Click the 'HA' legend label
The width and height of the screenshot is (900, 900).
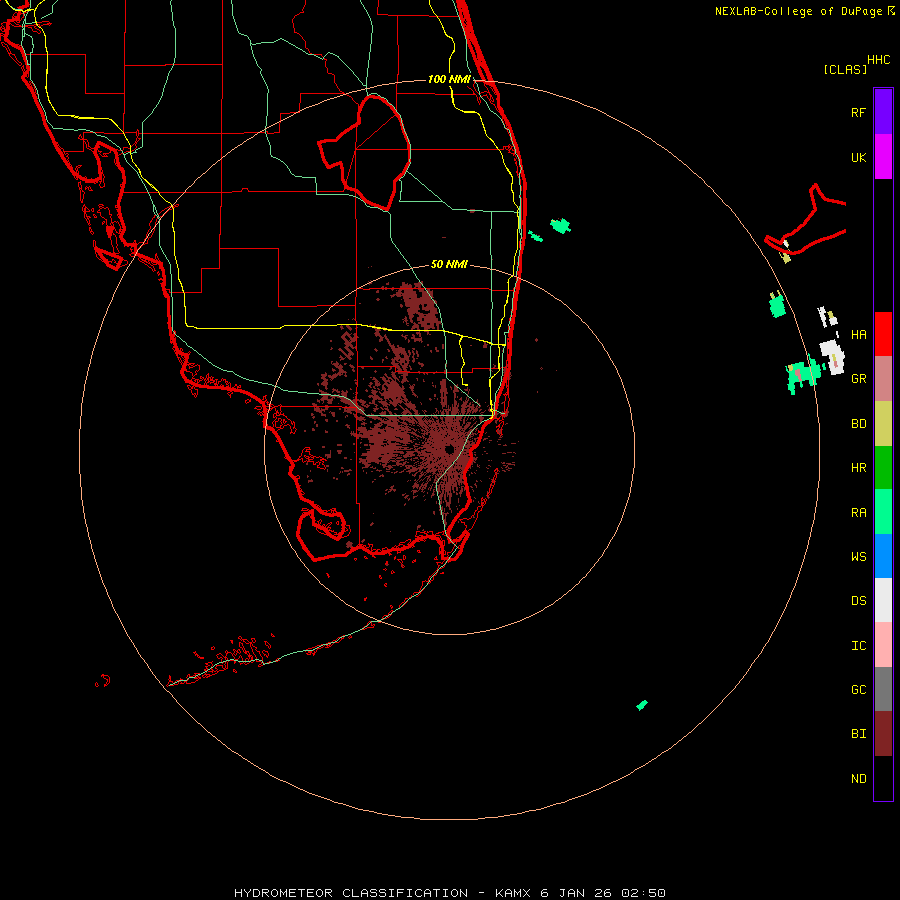click(858, 334)
